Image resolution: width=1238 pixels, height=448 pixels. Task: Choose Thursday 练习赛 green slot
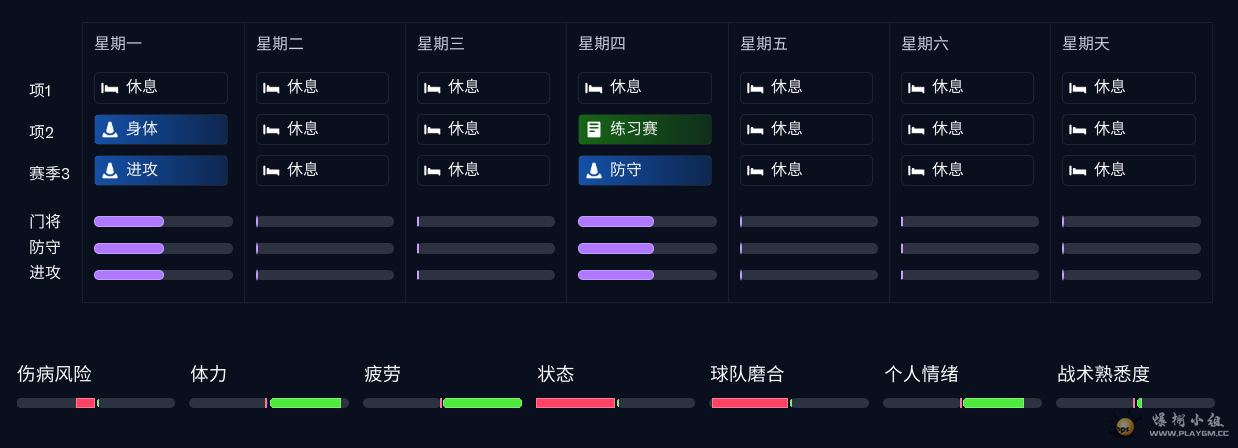coord(645,129)
